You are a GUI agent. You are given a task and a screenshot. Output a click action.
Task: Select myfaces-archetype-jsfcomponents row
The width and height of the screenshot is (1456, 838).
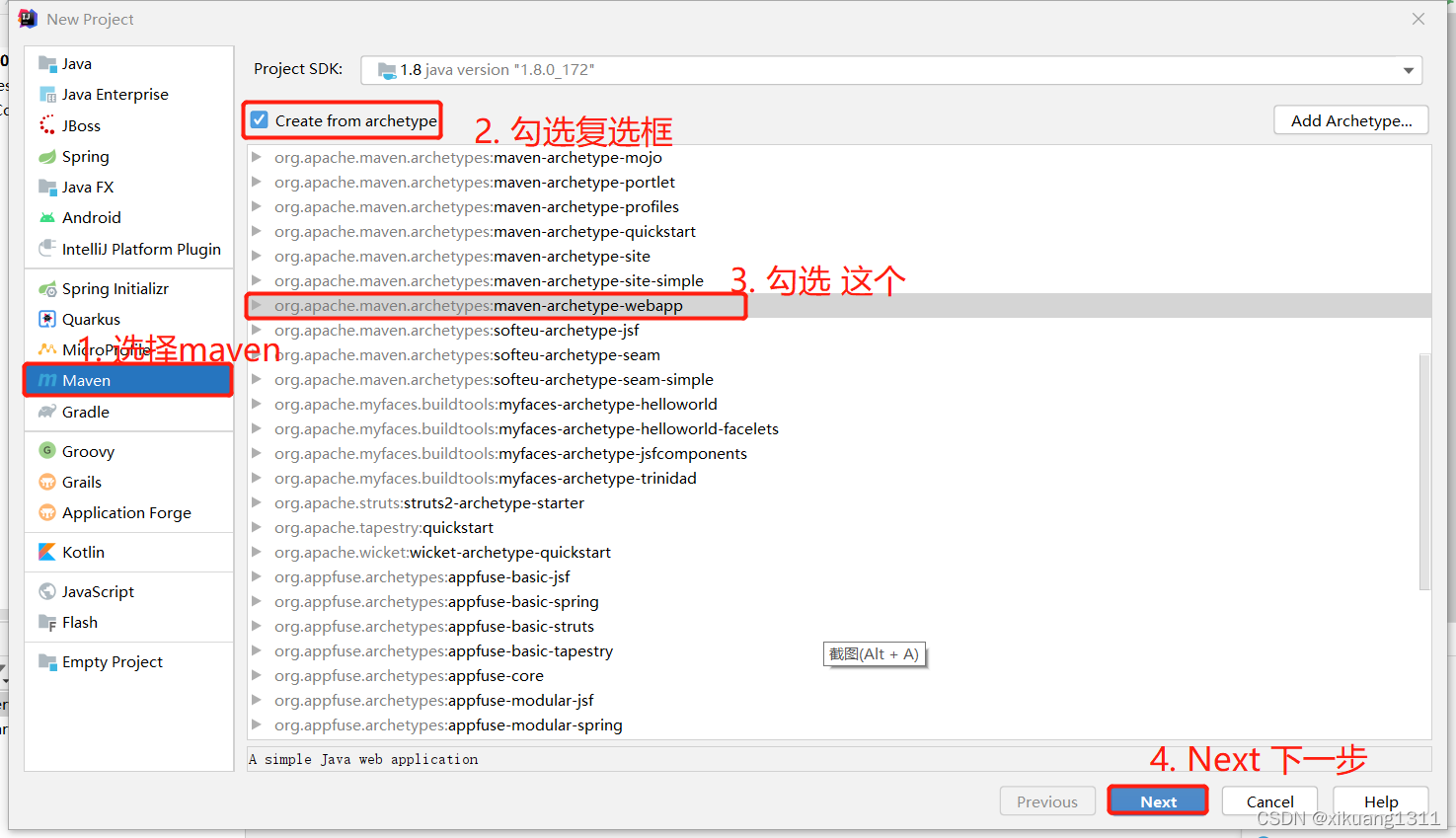tap(839, 453)
